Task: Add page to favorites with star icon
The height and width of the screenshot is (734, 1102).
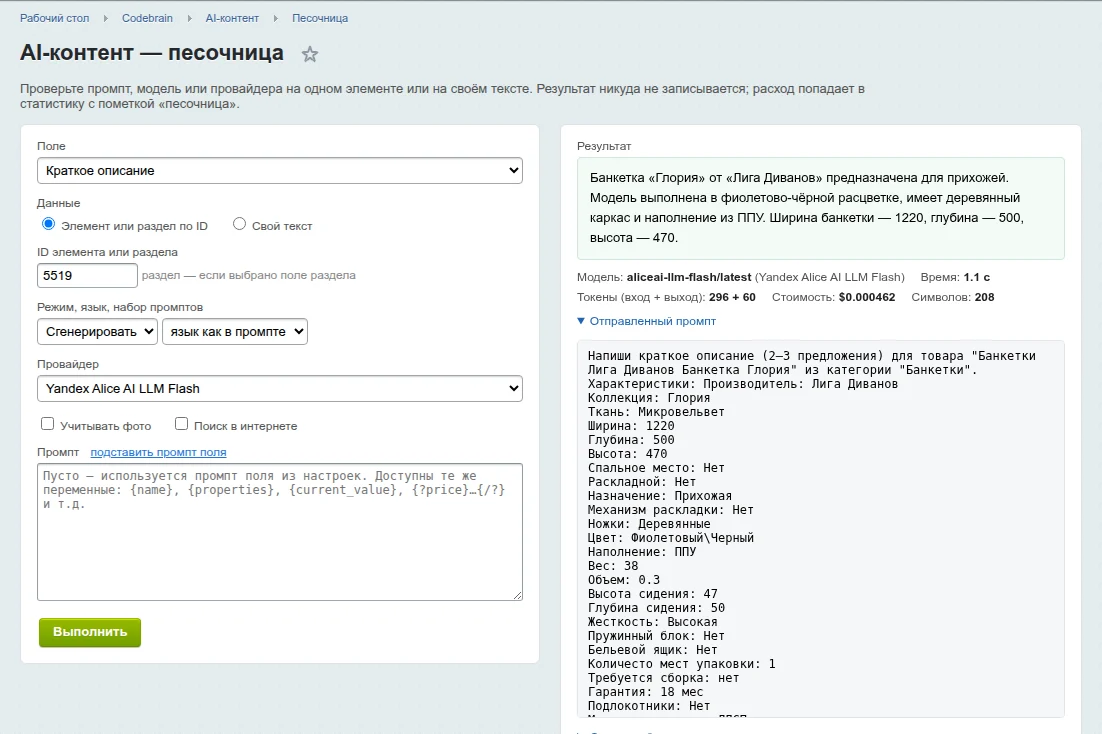Action: (x=310, y=54)
